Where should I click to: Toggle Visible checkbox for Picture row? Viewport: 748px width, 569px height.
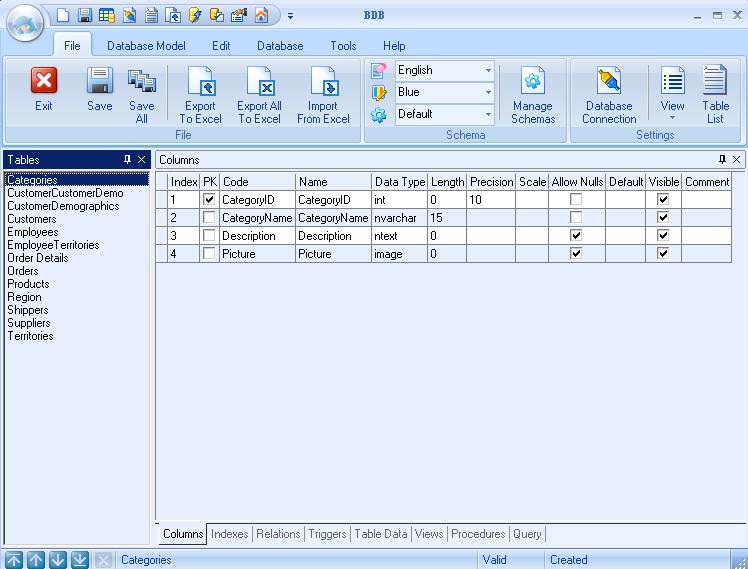coord(663,254)
